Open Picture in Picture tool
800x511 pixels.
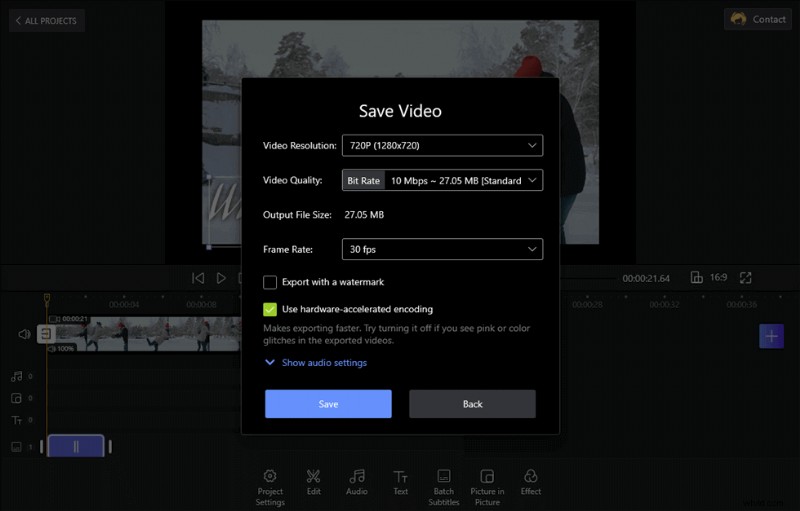[487, 488]
